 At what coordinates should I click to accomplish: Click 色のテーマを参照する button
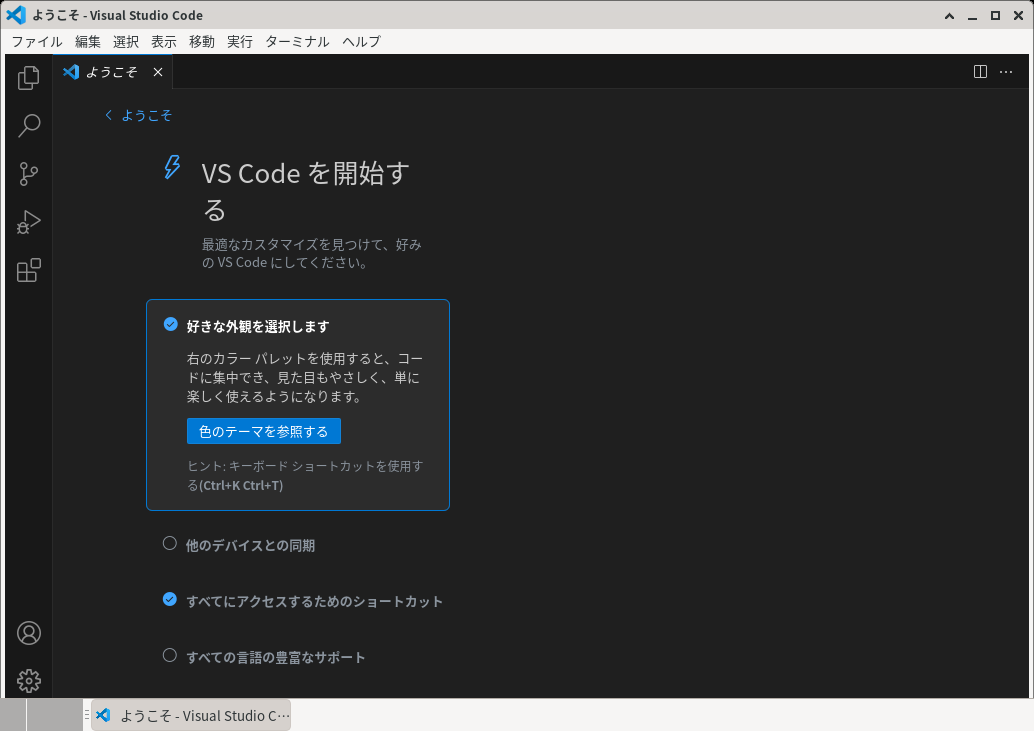(264, 431)
